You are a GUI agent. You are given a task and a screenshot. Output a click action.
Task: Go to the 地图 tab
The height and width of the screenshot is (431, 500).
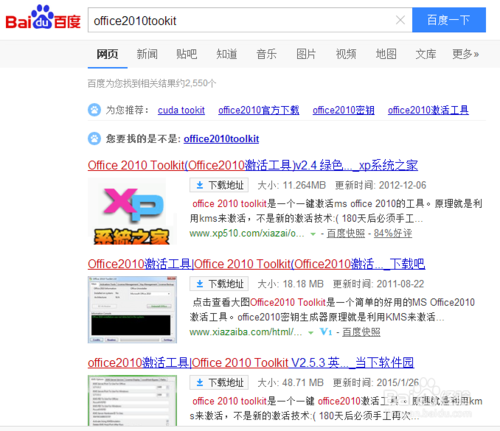(386, 54)
